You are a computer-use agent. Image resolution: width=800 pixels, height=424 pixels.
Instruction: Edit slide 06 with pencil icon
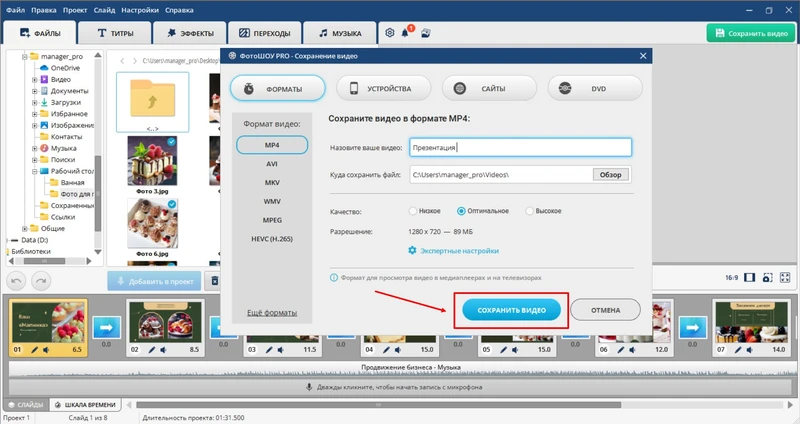coord(620,350)
